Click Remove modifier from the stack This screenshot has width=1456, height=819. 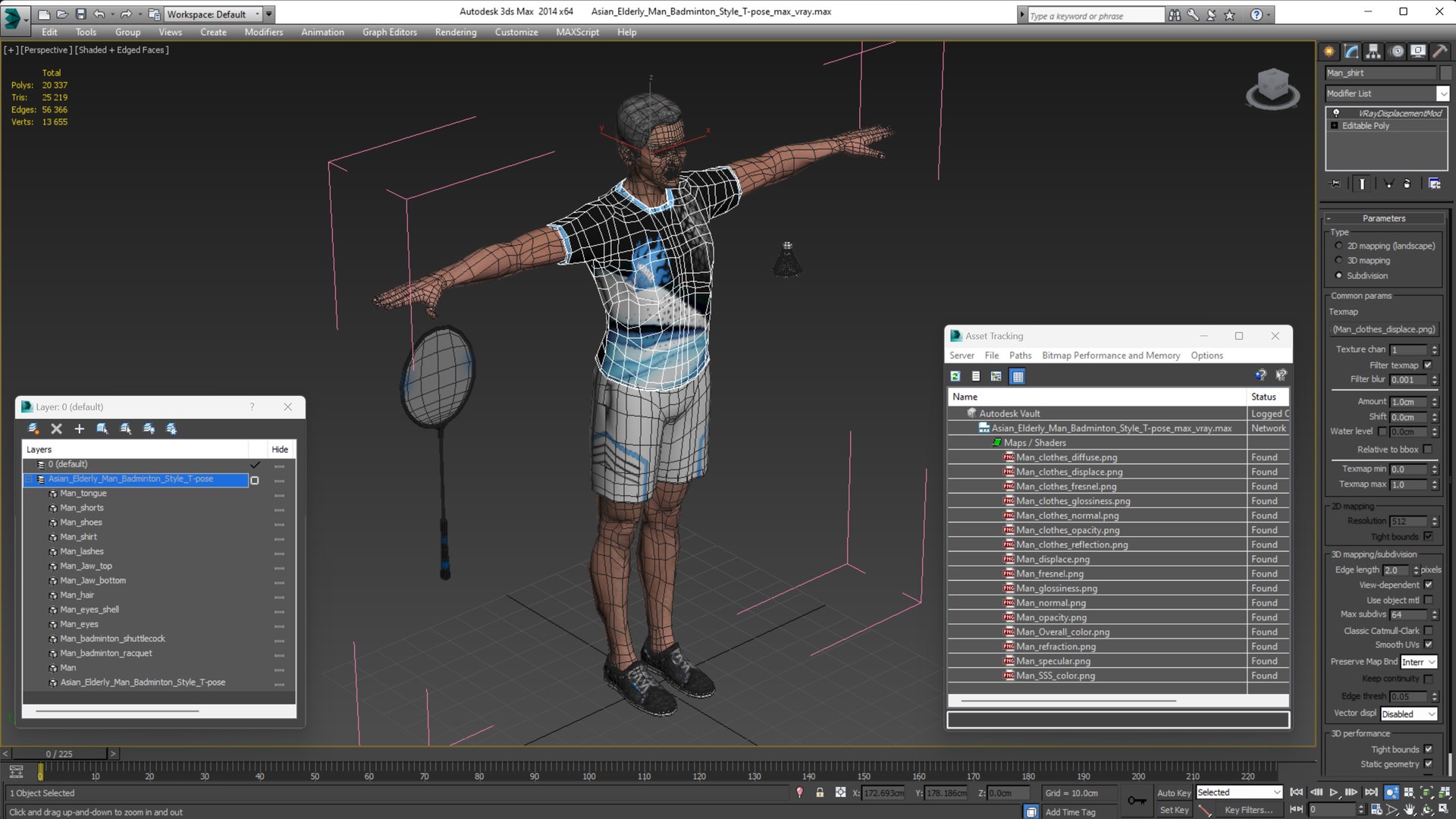coord(1407,184)
